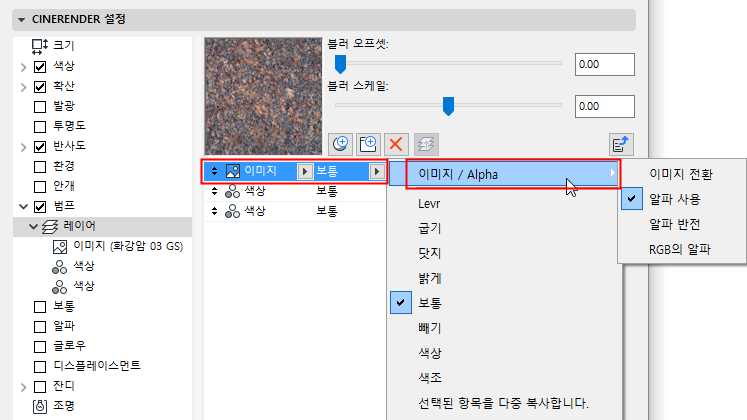Click the 블러 오프셋 slider handle
This screenshot has width=747, height=420.
click(340, 64)
